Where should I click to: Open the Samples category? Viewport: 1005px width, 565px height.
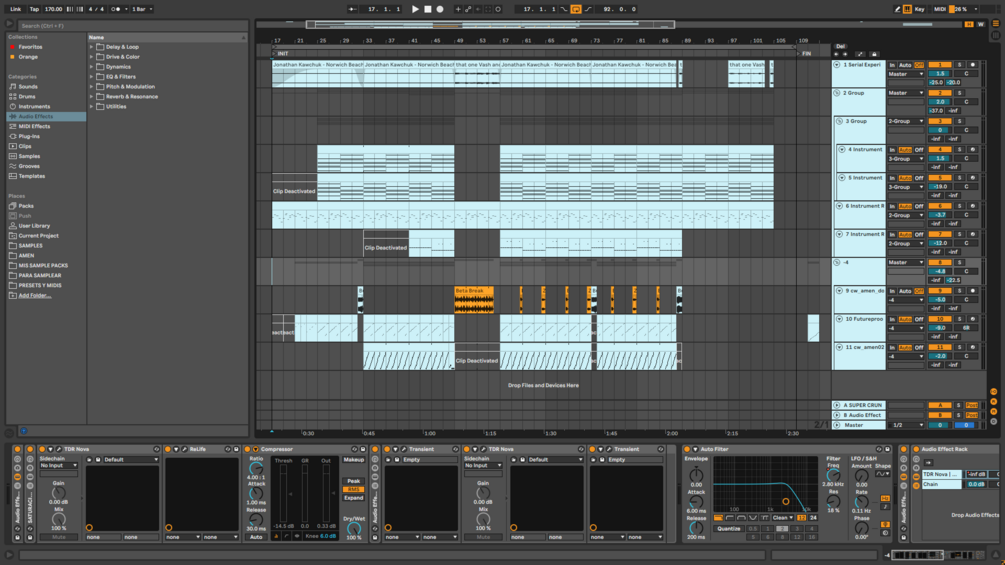click(x=29, y=156)
